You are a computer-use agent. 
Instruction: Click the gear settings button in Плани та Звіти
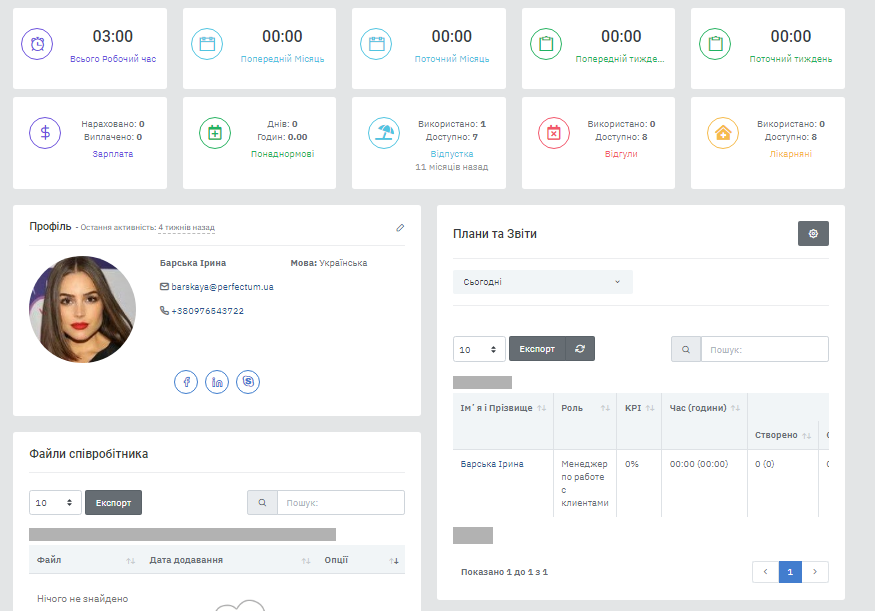point(813,233)
